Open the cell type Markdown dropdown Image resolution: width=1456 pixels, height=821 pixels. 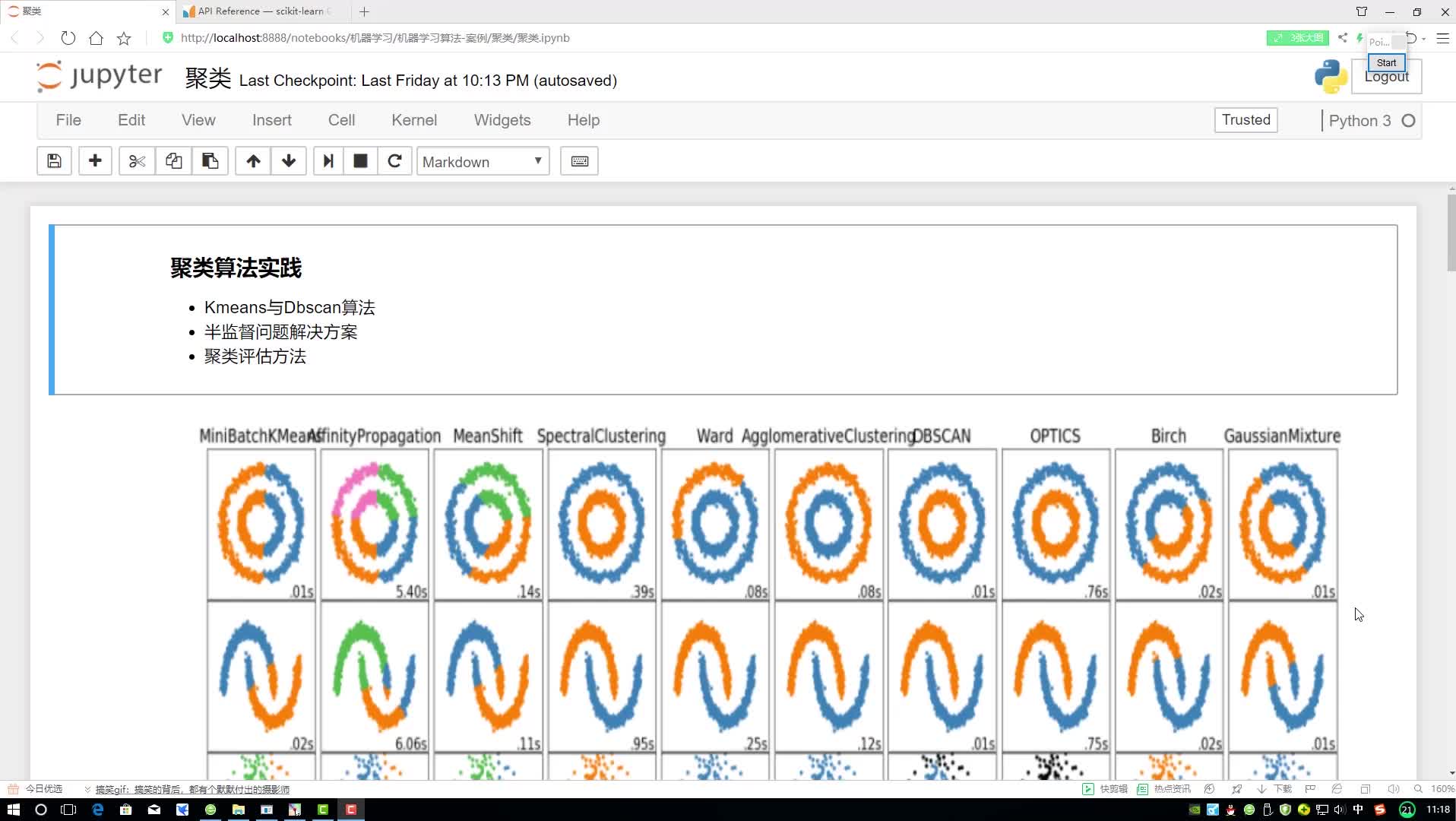[483, 162]
